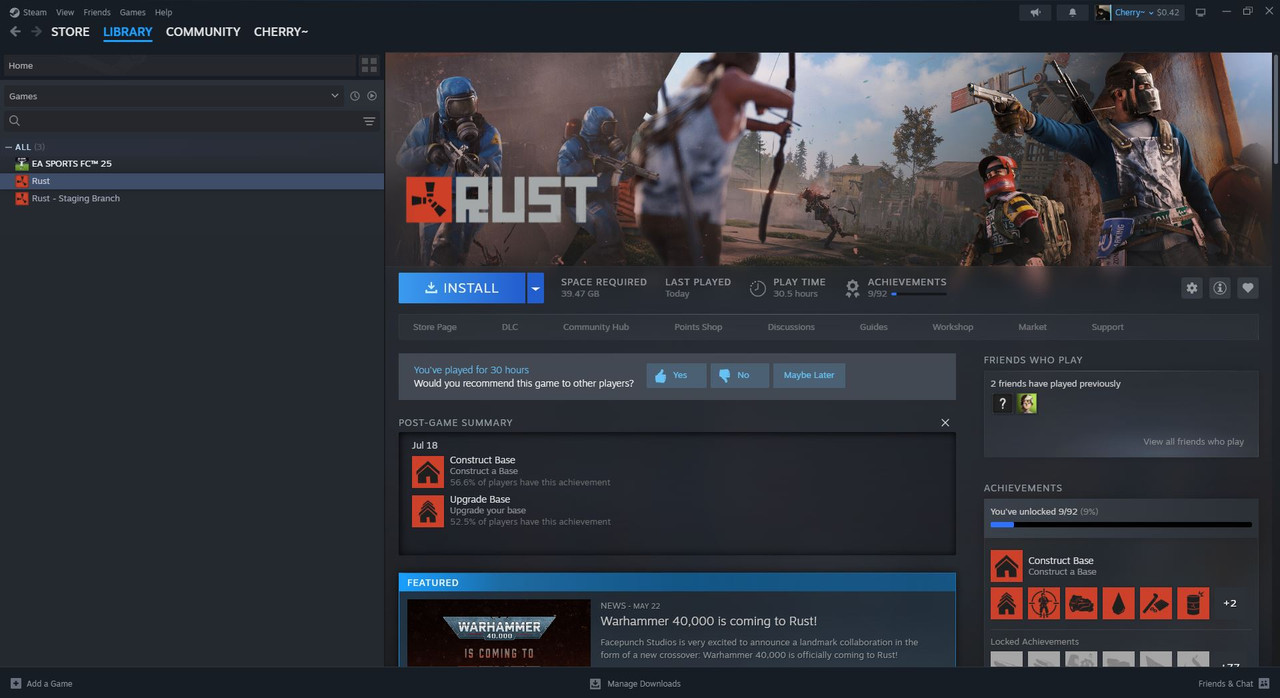1280x698 pixels.
Task: Open Rust Guides link
Action: point(874,327)
